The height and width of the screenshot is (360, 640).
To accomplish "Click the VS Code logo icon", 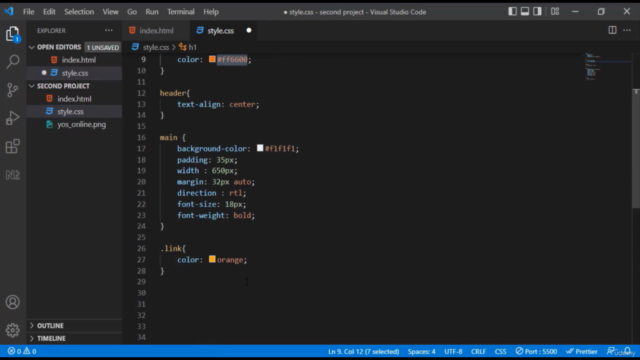I will point(9,11).
